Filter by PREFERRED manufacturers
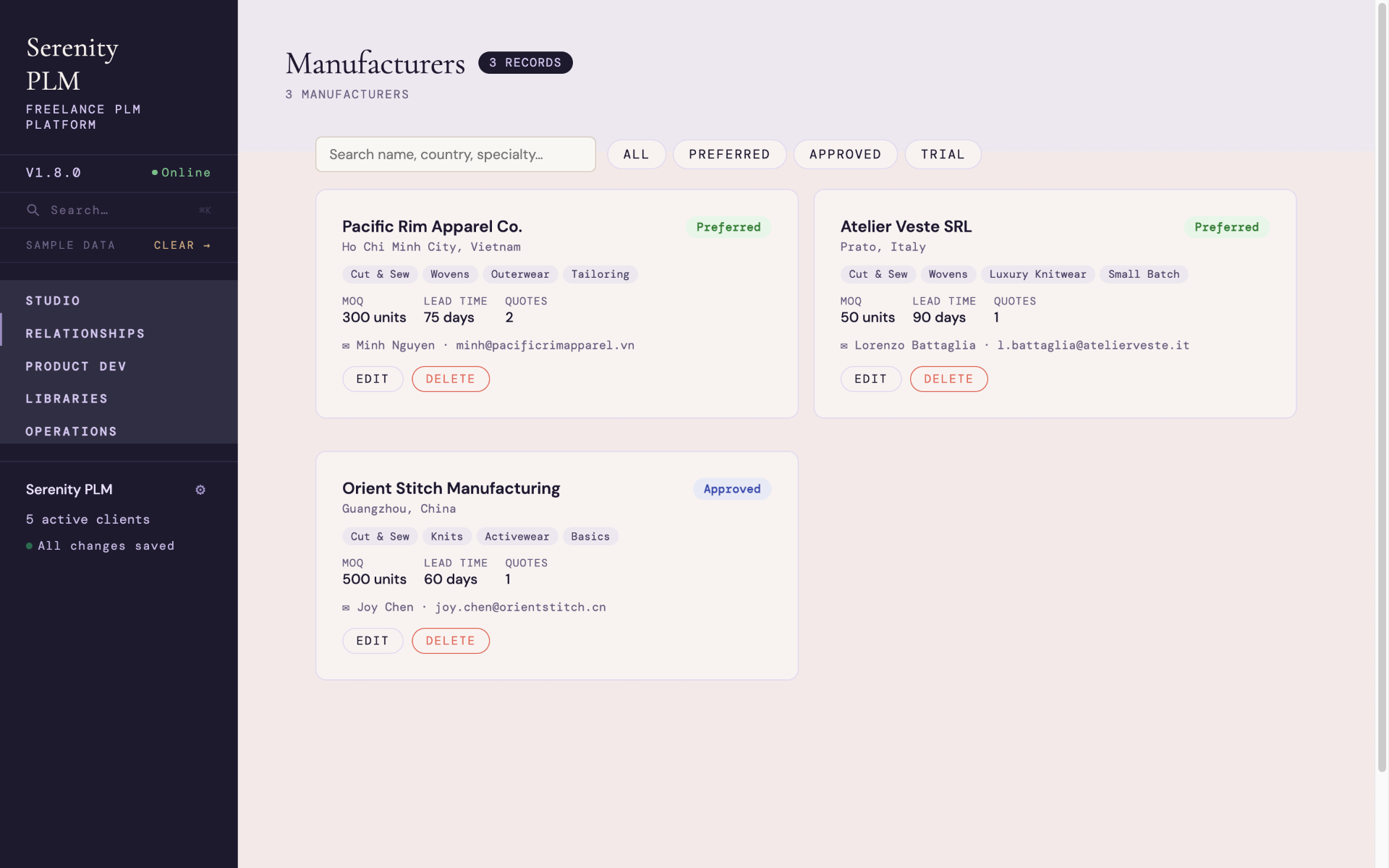Image resolution: width=1389 pixels, height=868 pixels. (729, 154)
